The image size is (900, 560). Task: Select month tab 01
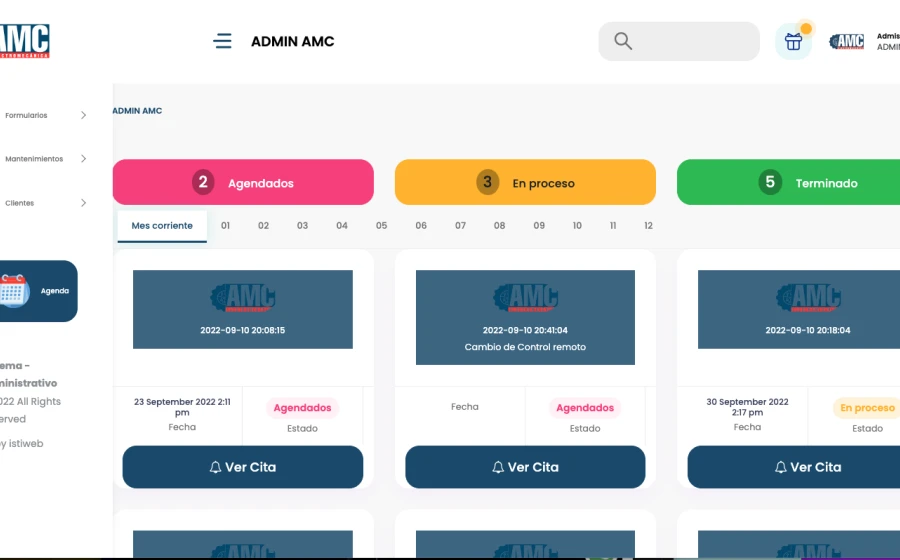click(226, 226)
